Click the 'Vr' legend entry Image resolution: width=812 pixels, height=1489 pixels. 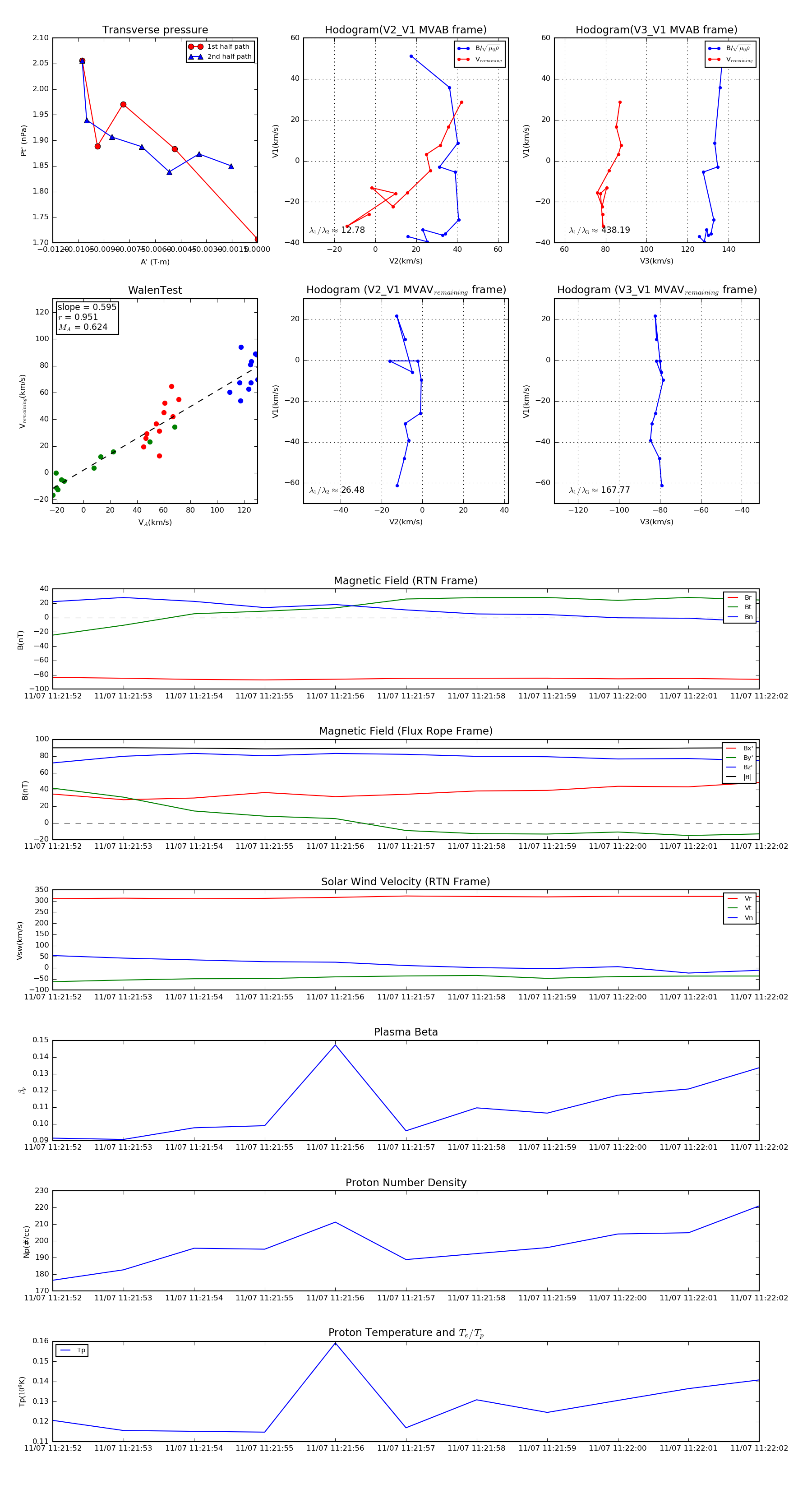coord(740,898)
